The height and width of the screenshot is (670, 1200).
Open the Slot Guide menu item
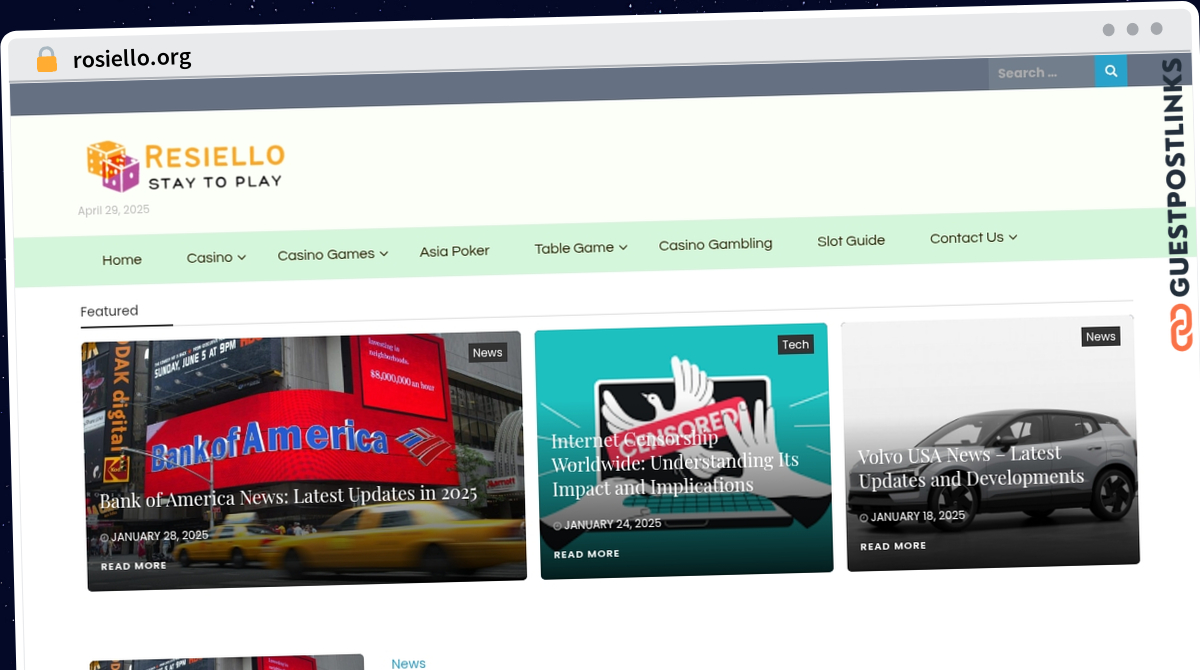851,241
